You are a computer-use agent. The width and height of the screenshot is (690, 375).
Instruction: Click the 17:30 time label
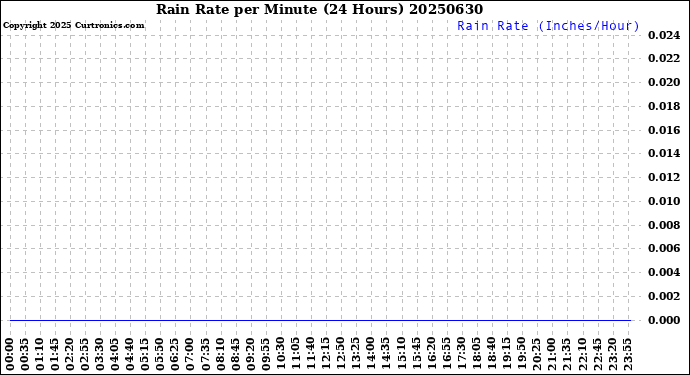point(461,355)
